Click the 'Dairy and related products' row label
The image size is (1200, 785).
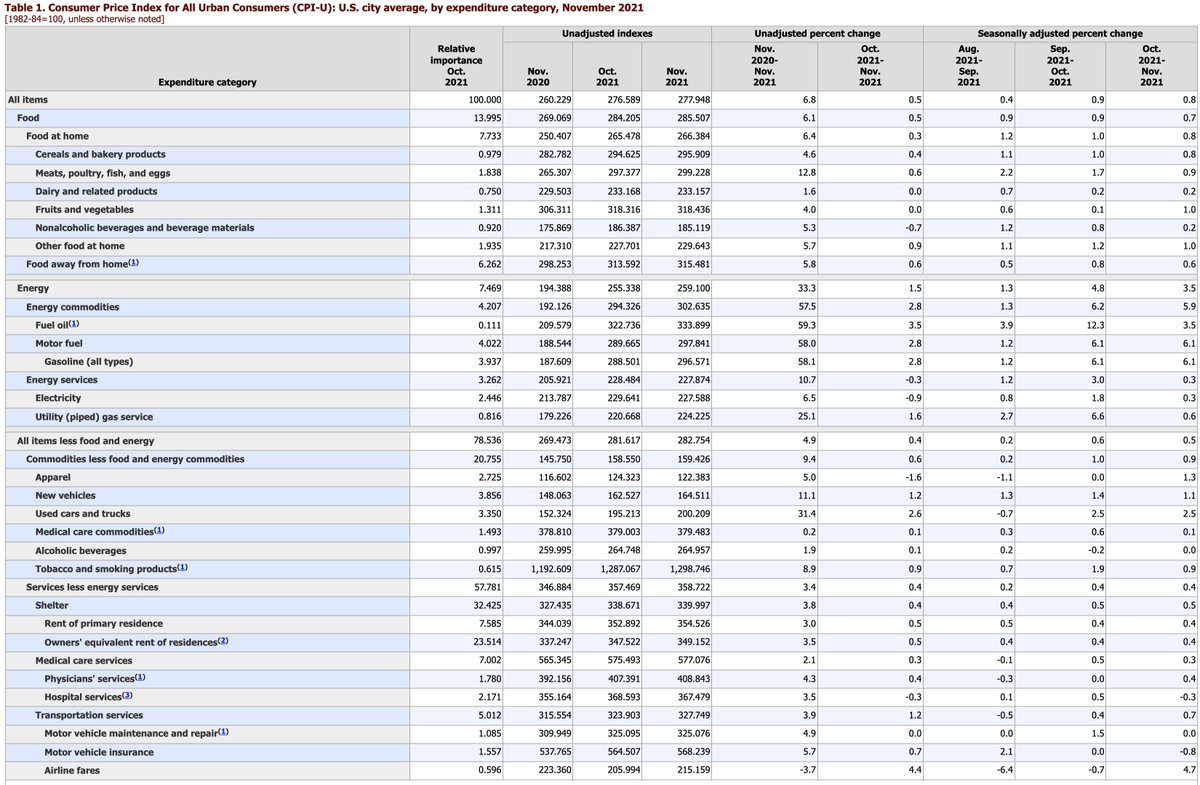96,191
